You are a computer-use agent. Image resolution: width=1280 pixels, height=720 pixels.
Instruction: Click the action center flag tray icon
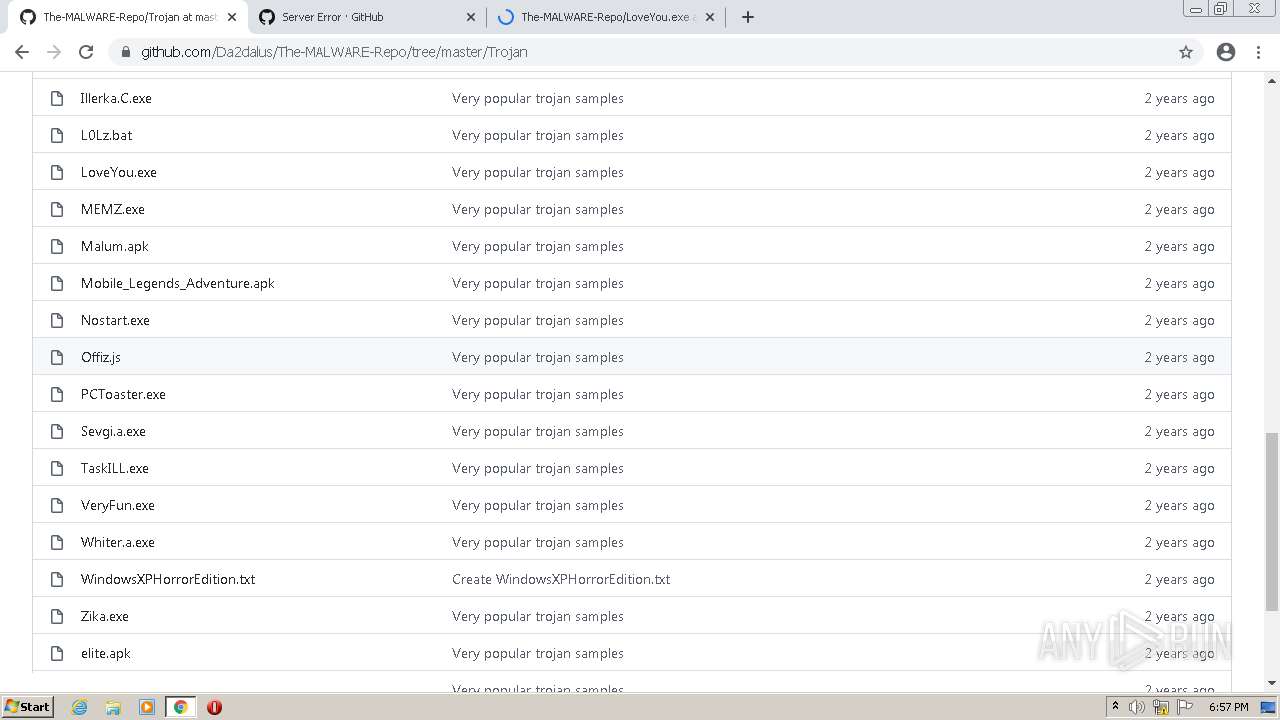1185,707
